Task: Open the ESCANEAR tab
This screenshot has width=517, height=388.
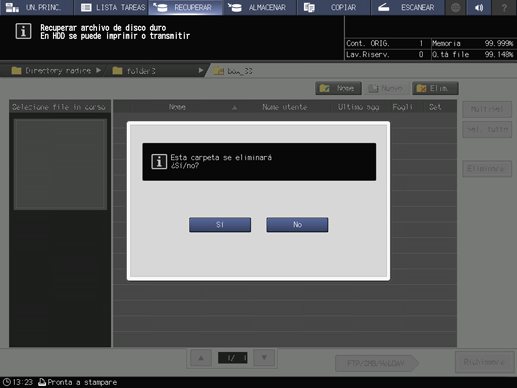Action: [x=408, y=7]
